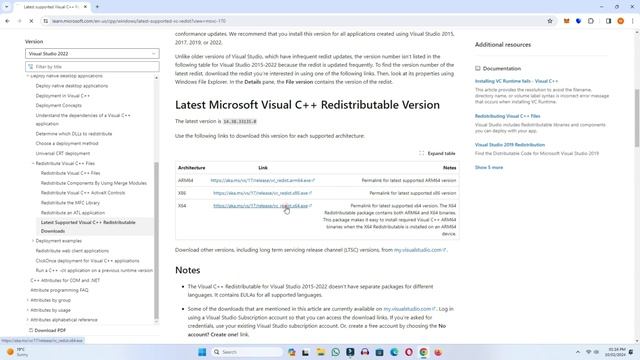640x360 pixels.
Task: Select the Latest supported Visual C++ tab
Action: tap(51, 7)
